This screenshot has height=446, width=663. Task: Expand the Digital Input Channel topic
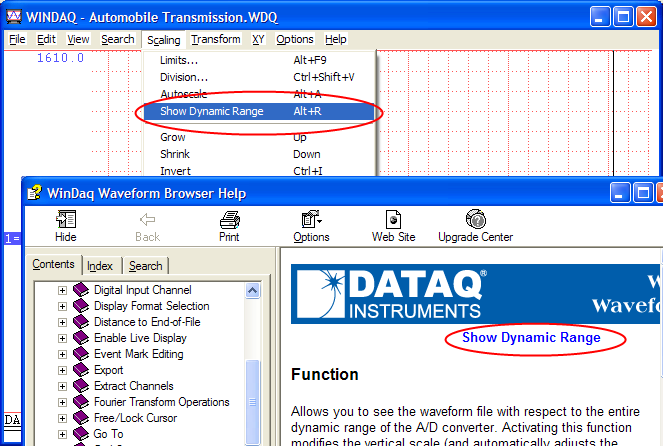coord(62,290)
